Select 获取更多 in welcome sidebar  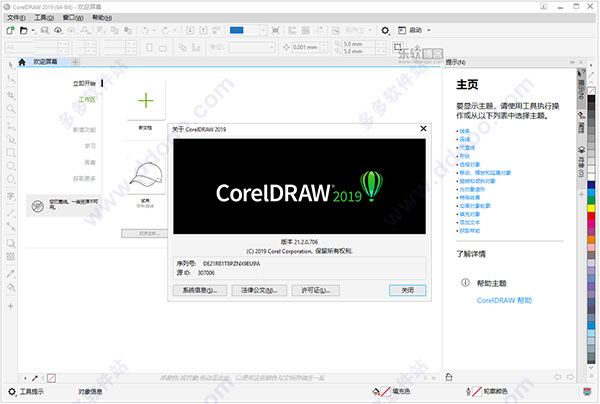click(x=84, y=178)
